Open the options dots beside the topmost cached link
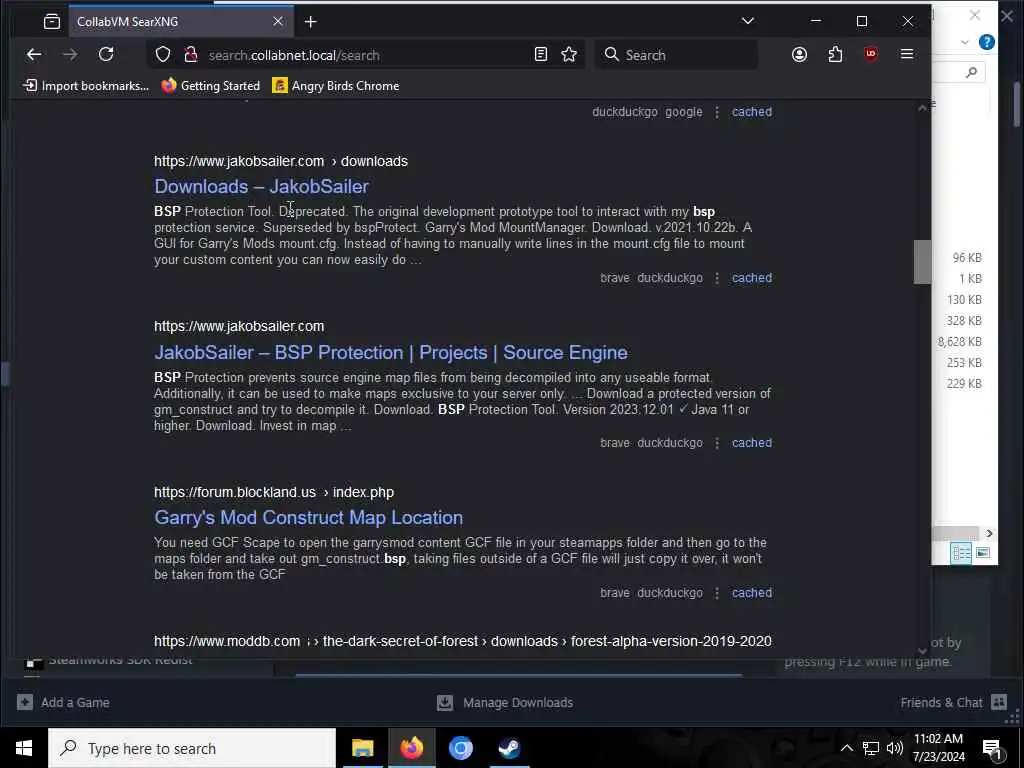The width and height of the screenshot is (1024, 768). tap(717, 112)
